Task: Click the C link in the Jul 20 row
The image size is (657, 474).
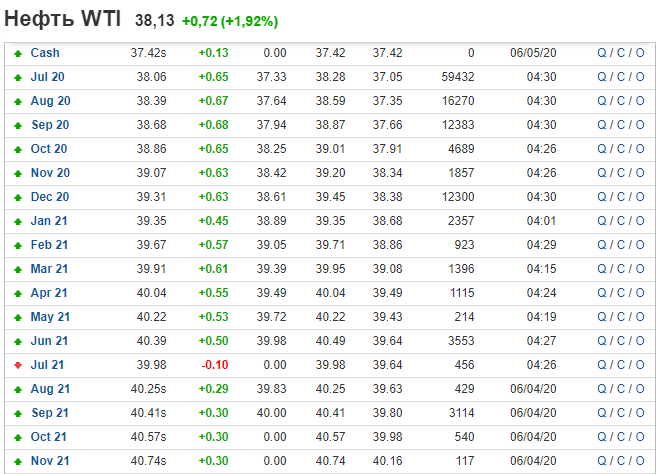Action: pos(621,77)
